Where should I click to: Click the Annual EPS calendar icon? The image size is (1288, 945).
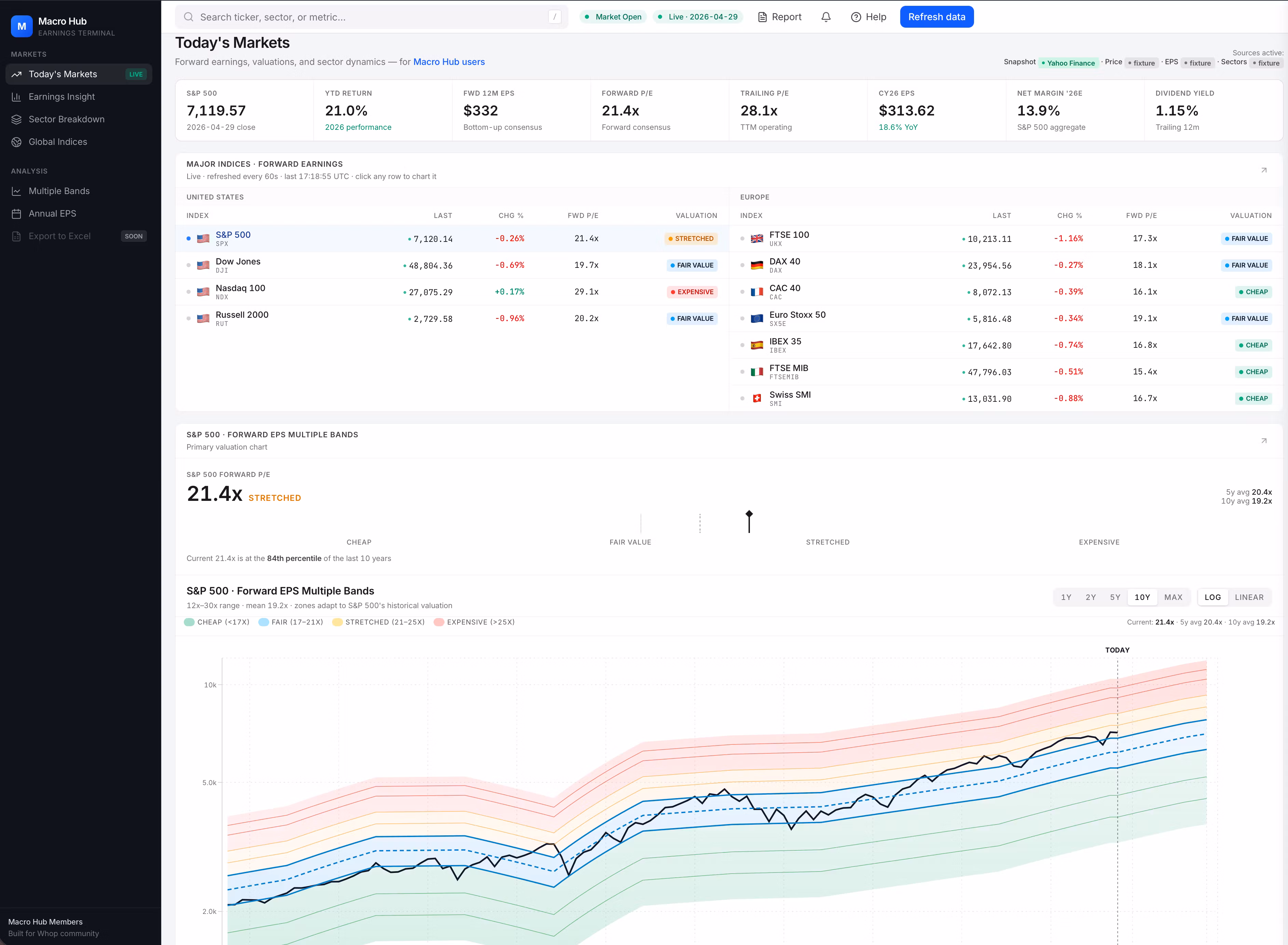pyautogui.click(x=17, y=214)
